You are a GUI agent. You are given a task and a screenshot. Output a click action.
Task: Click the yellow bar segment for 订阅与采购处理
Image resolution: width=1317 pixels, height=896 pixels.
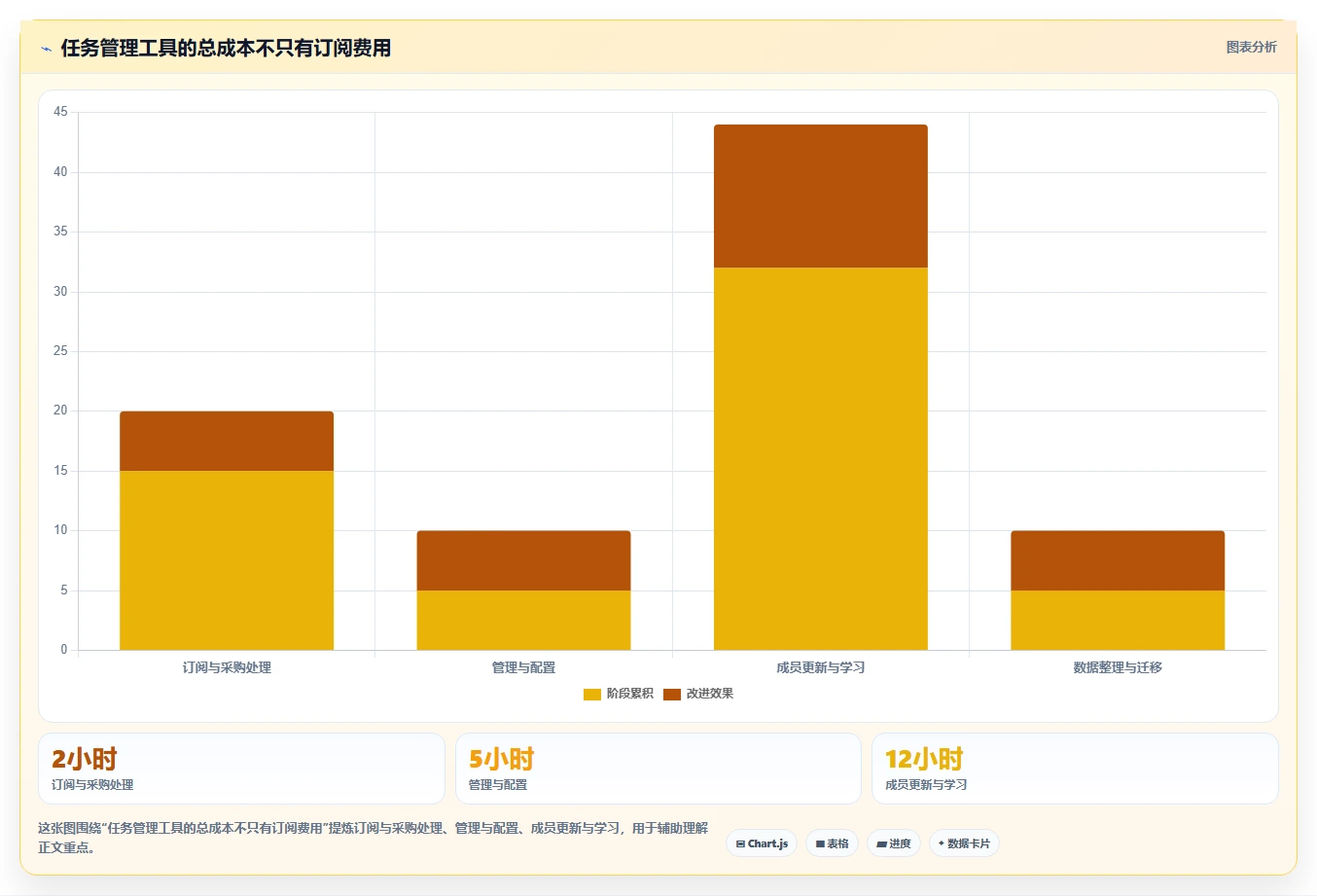click(227, 560)
